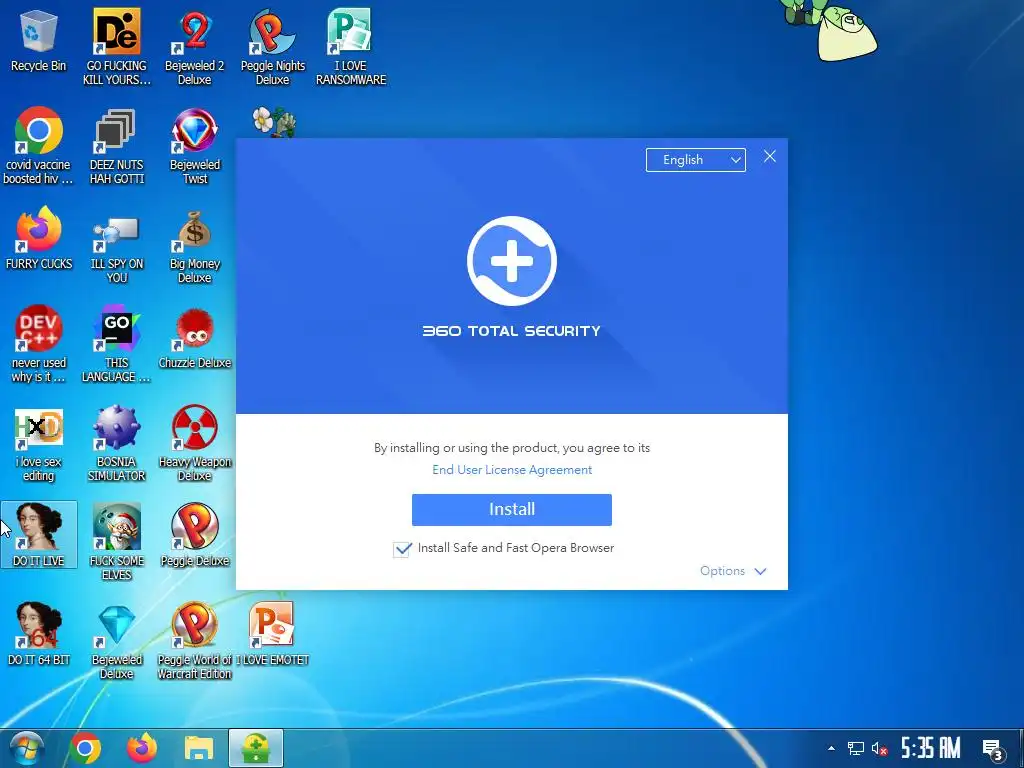Viewport: 1024px width, 768px height.
Task: Select the flower icon behind the installer
Action: tap(274, 121)
